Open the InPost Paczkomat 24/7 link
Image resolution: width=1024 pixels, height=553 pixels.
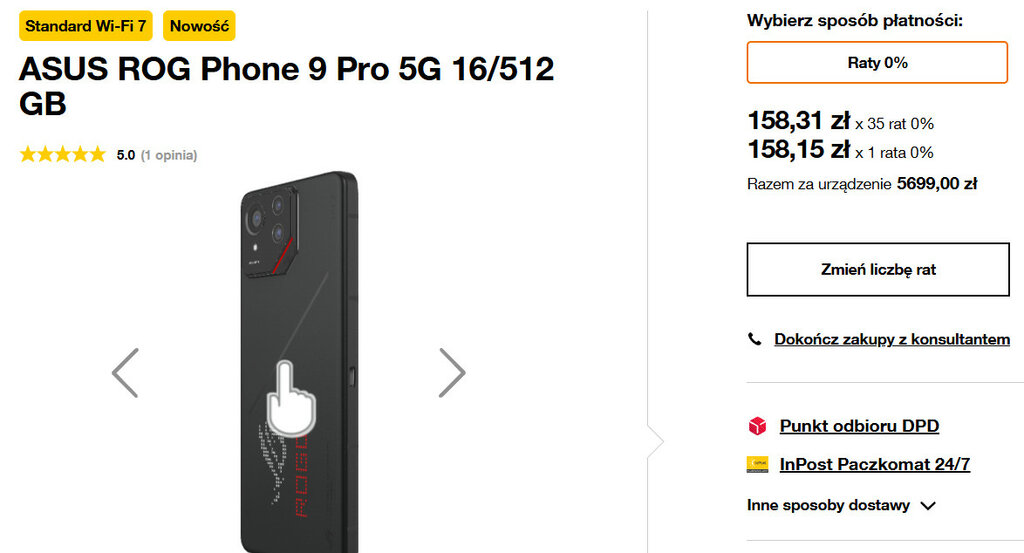coord(874,464)
